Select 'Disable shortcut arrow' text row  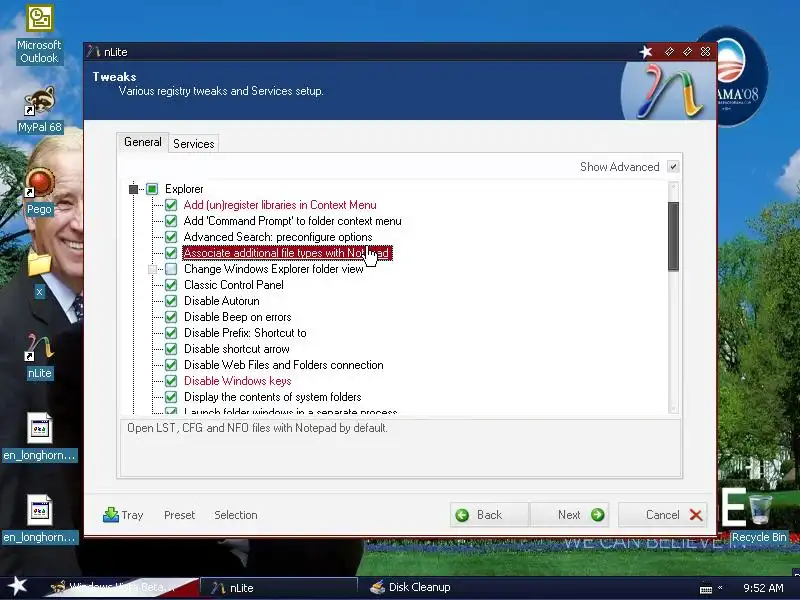237,349
